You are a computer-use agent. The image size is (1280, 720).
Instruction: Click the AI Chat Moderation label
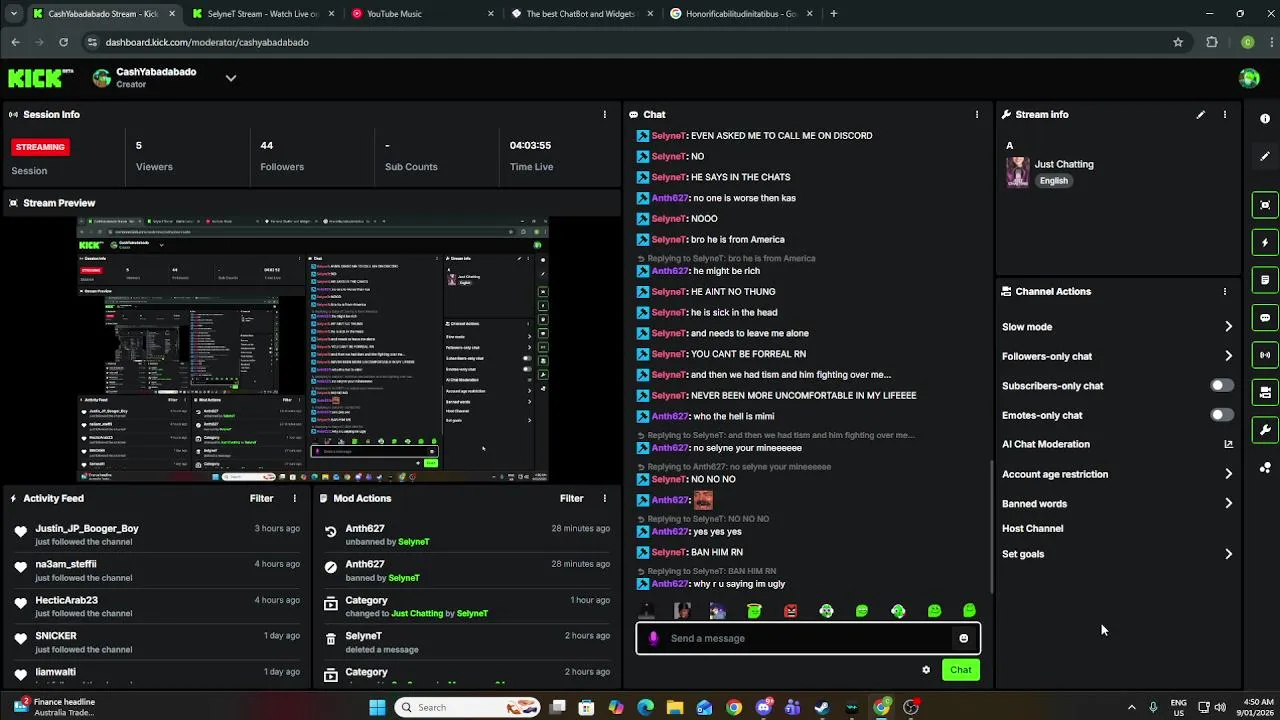point(1046,444)
